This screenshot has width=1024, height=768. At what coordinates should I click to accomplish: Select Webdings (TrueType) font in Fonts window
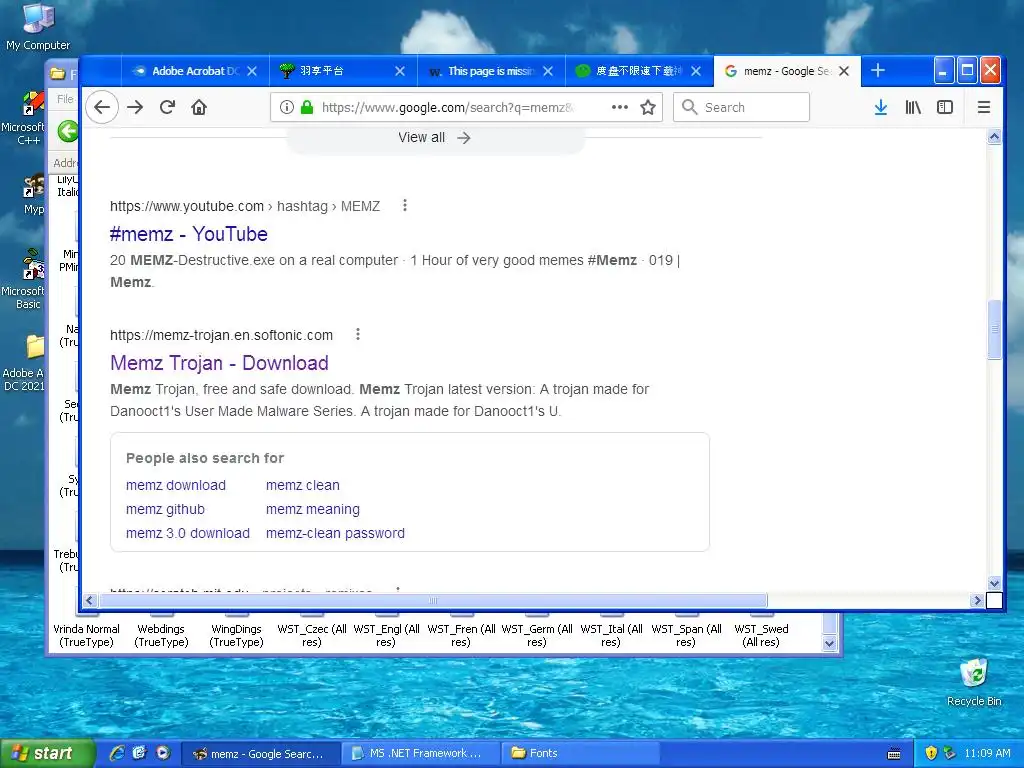pyautogui.click(x=161, y=635)
